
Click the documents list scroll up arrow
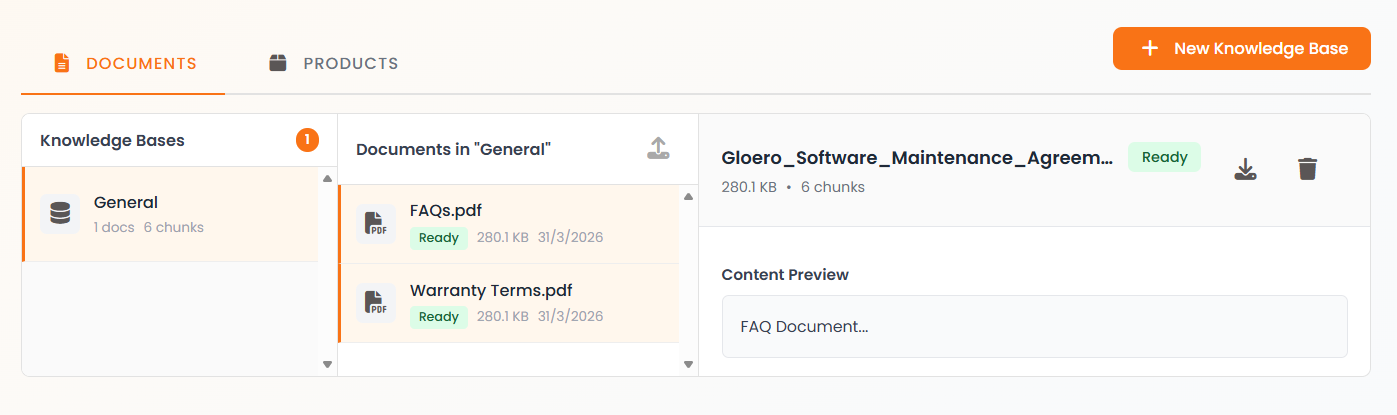click(688, 196)
